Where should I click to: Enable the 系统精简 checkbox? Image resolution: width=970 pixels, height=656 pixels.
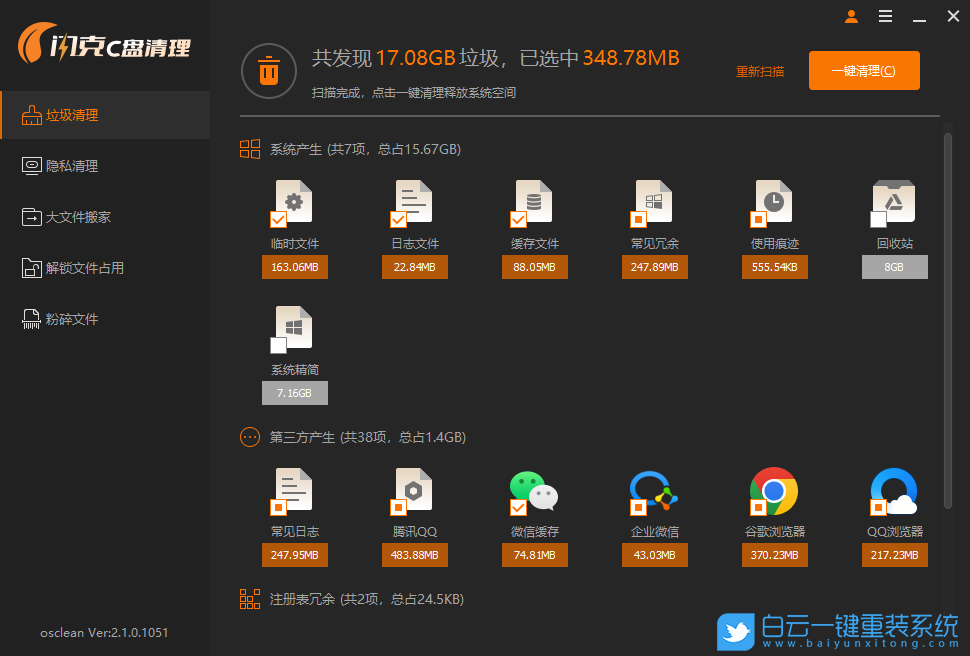277,347
